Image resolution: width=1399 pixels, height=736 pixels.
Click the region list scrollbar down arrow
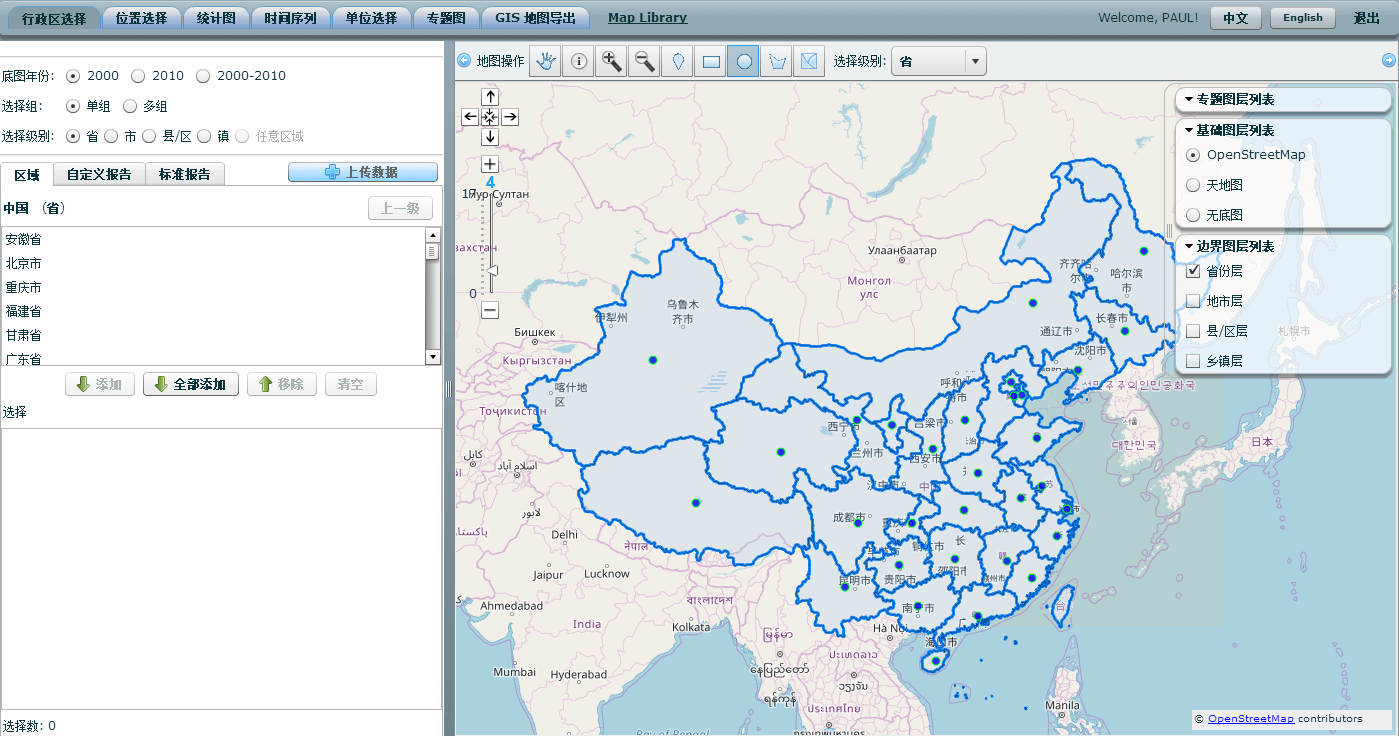[x=432, y=357]
